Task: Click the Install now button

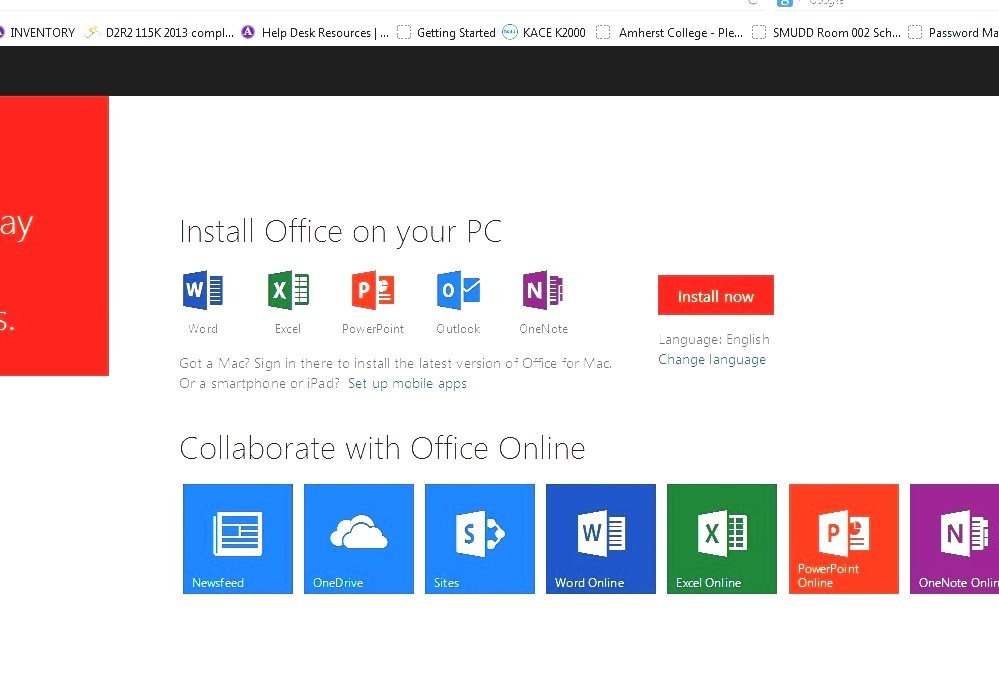Action: click(x=715, y=295)
